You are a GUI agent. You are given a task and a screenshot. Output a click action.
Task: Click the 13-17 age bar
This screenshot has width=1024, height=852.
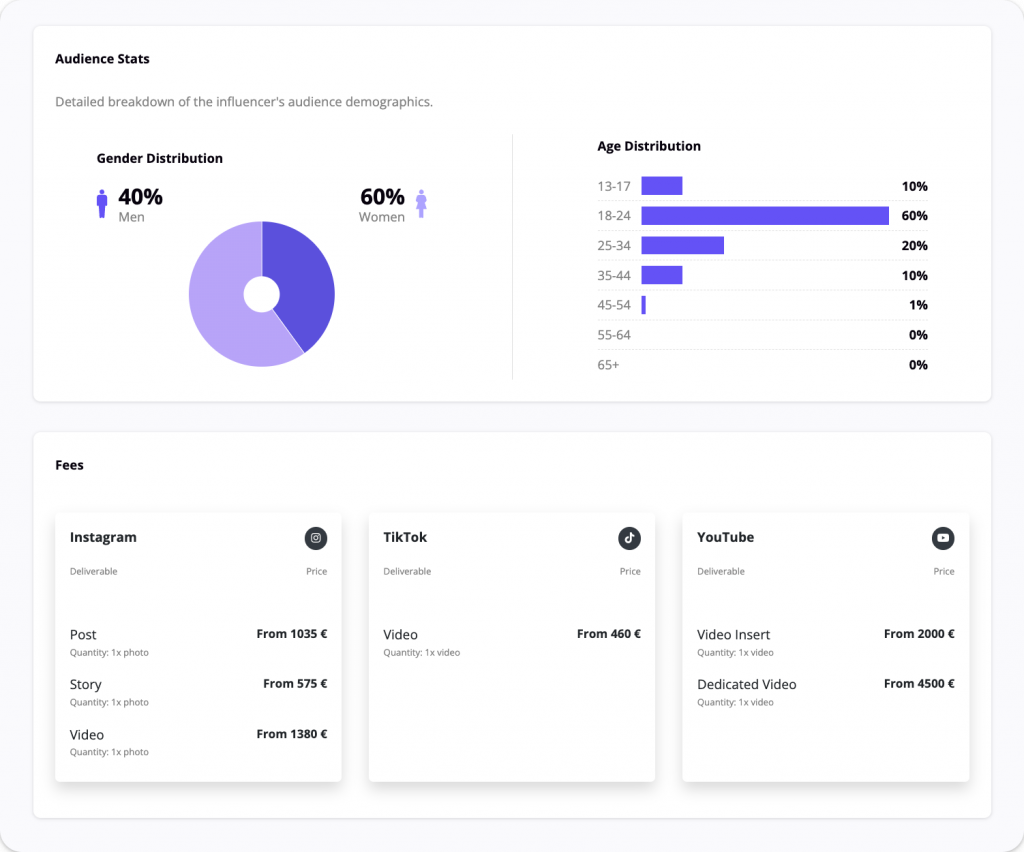pos(661,186)
